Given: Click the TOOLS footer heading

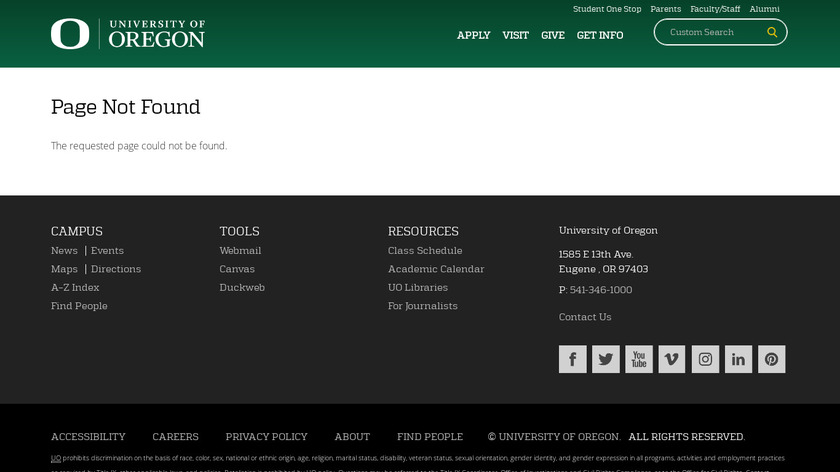Looking at the screenshot, I should (x=239, y=231).
